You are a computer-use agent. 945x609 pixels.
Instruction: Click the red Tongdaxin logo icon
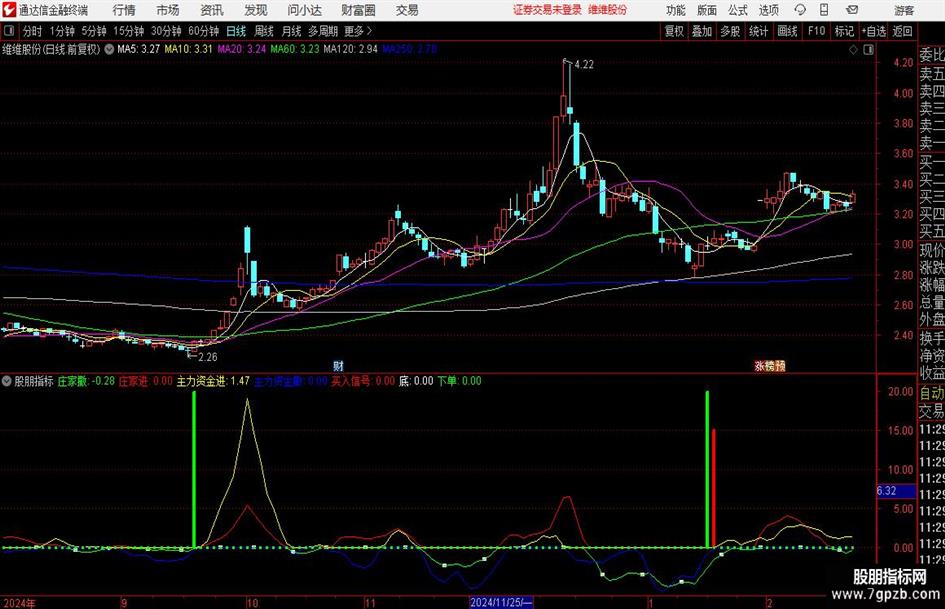pos(10,10)
